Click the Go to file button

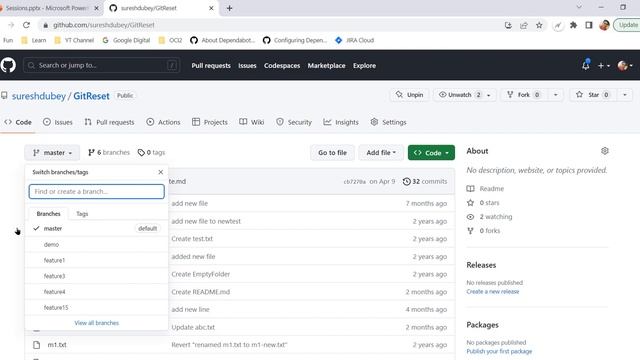332,153
